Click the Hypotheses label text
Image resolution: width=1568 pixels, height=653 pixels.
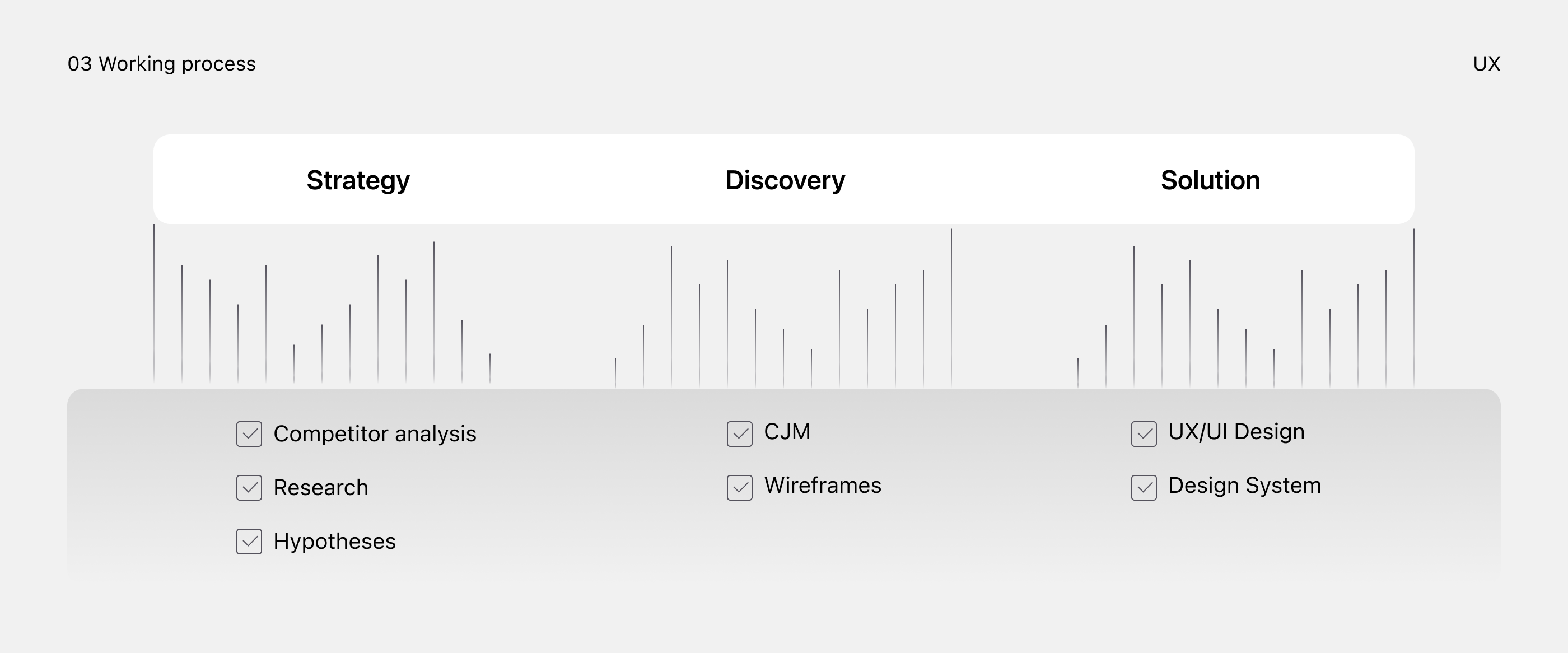(335, 542)
